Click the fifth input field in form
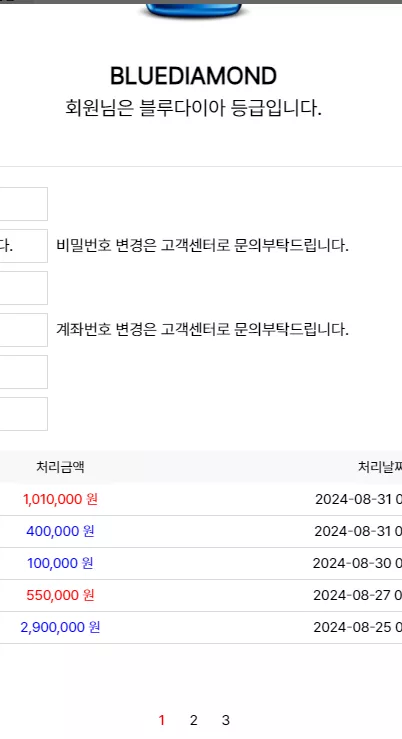402x739 pixels. coord(24,372)
